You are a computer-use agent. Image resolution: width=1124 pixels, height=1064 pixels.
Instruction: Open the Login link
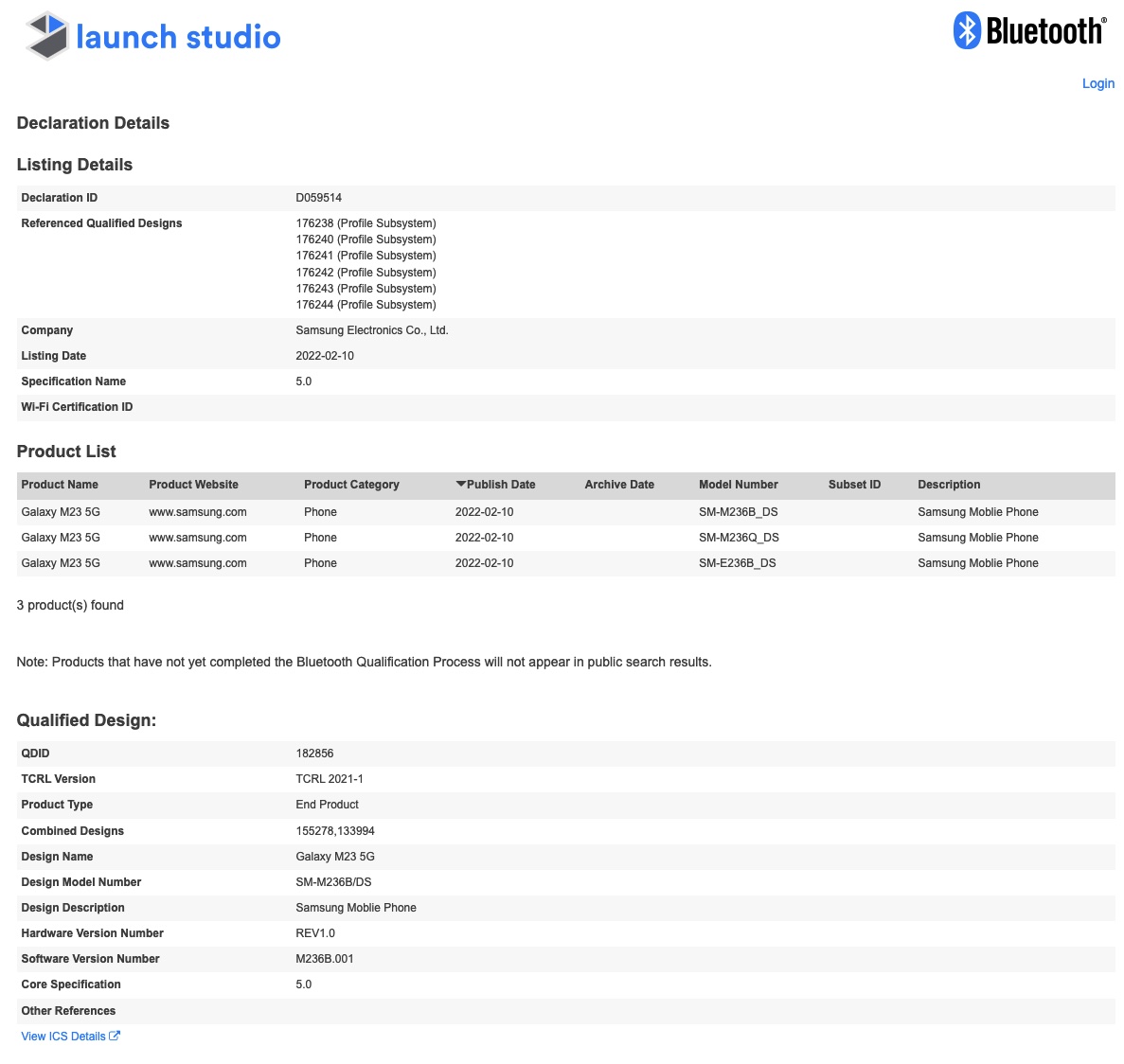tap(1097, 83)
